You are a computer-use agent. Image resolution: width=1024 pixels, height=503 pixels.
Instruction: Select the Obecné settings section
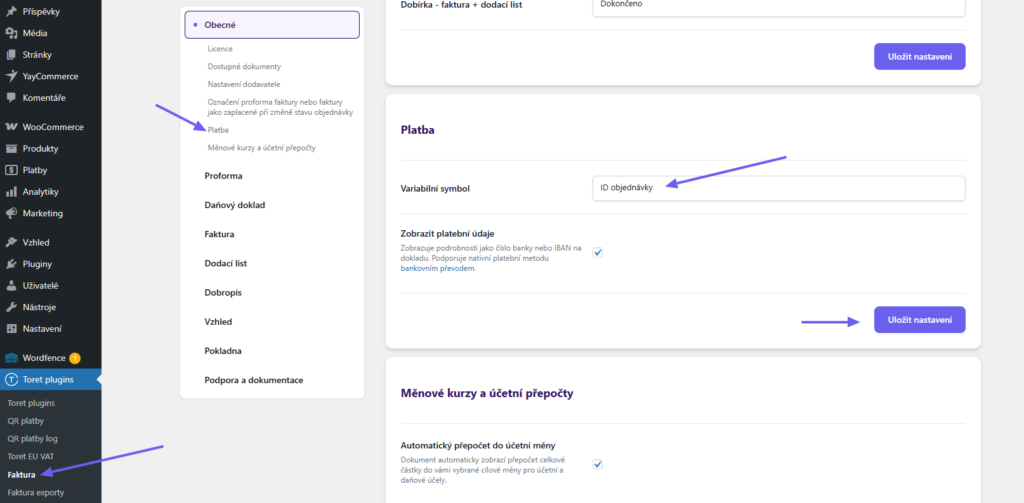[x=272, y=25]
